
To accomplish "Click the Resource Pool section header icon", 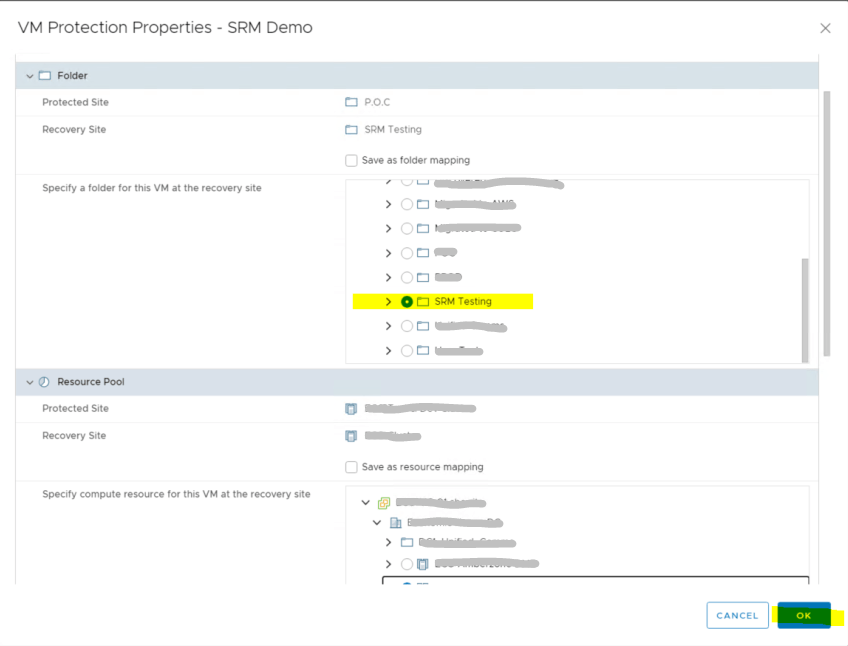I will [44, 382].
